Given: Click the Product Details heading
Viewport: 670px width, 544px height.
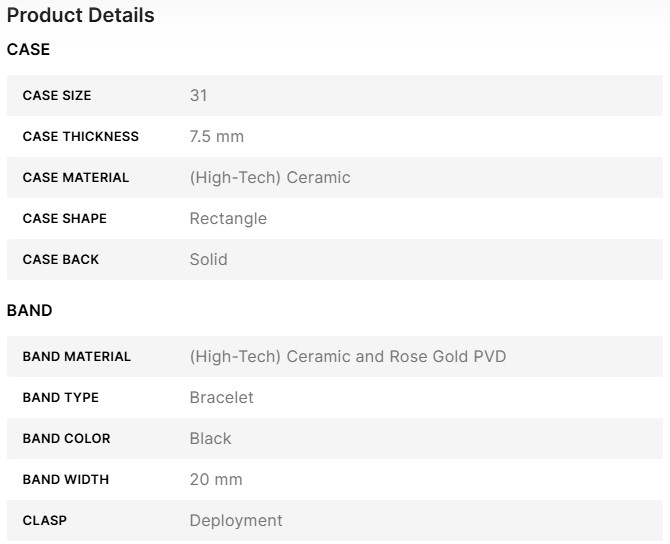Looking at the screenshot, I should [80, 16].
